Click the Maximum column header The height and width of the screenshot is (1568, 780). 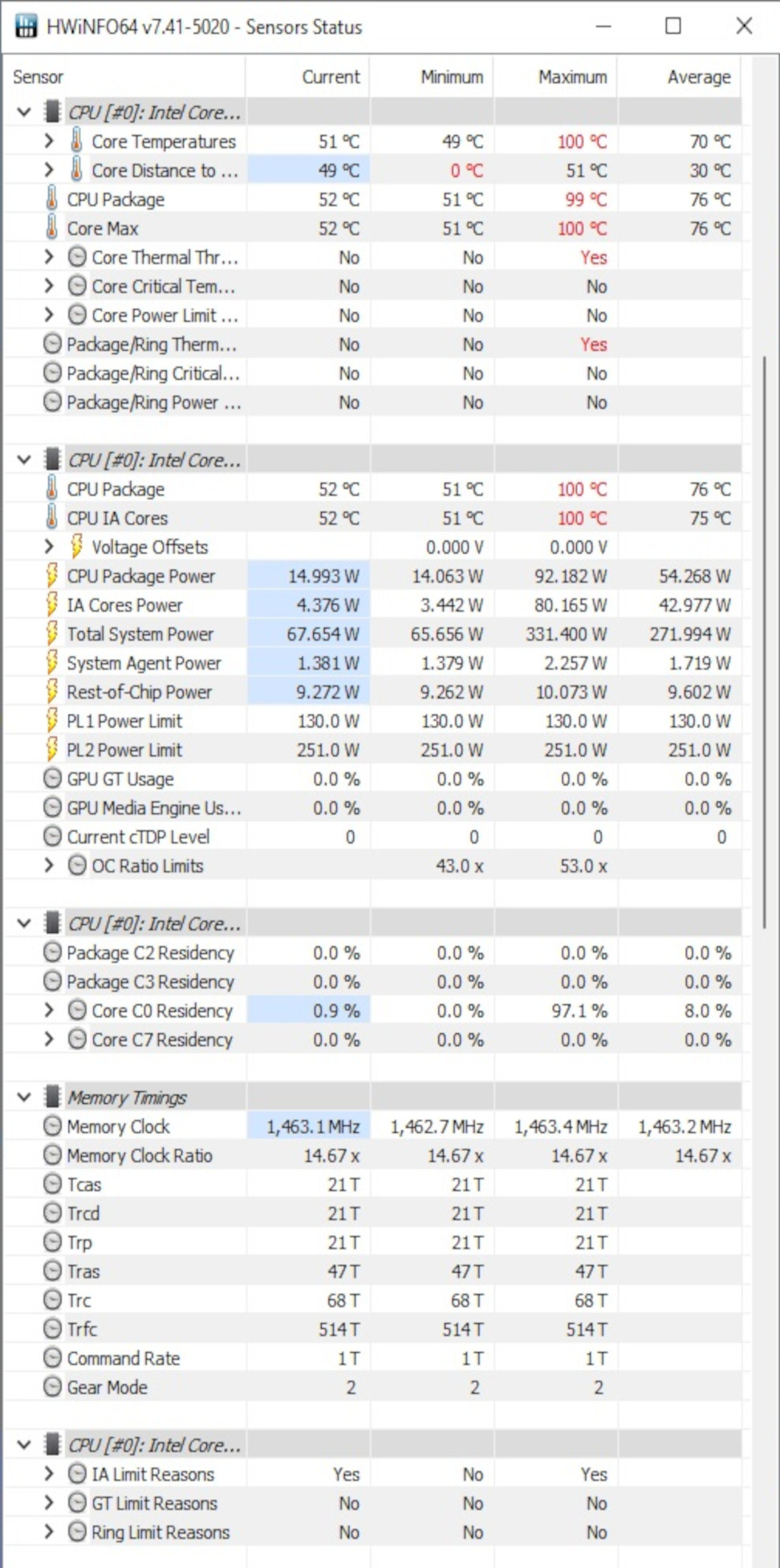click(x=572, y=77)
